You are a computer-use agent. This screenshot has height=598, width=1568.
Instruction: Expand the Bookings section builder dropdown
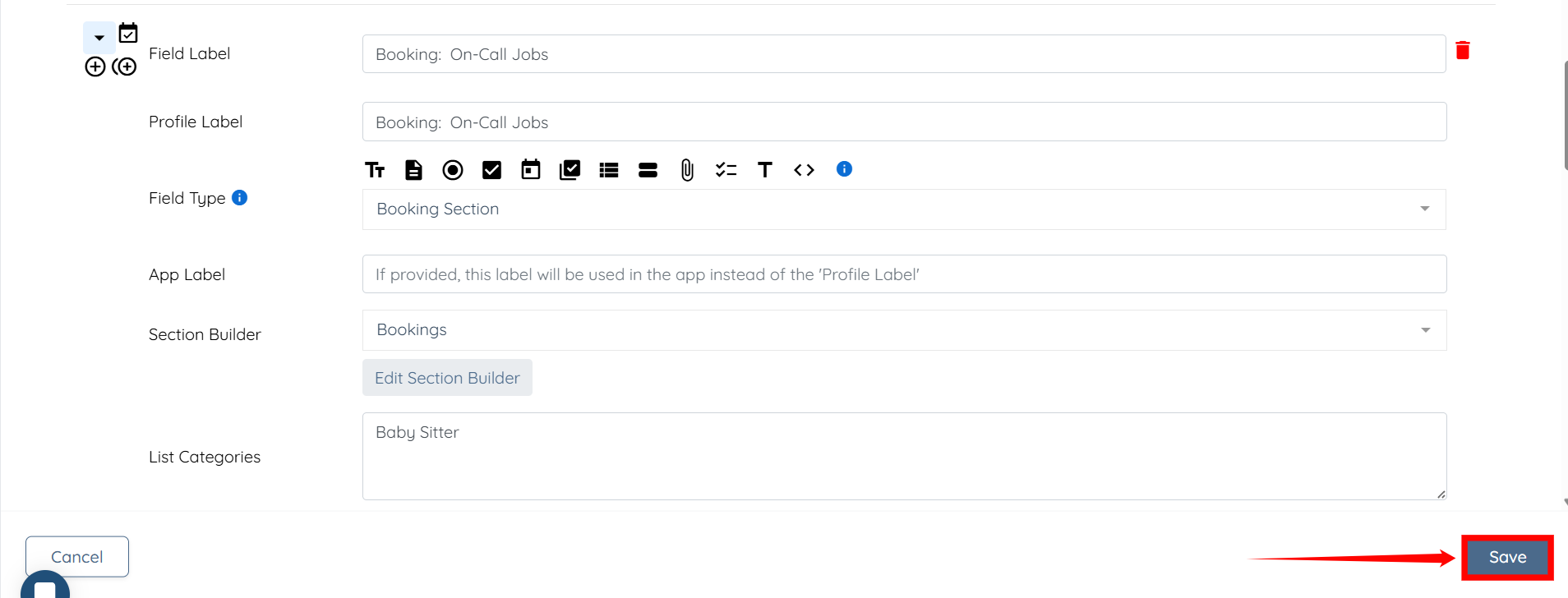[x=903, y=330]
